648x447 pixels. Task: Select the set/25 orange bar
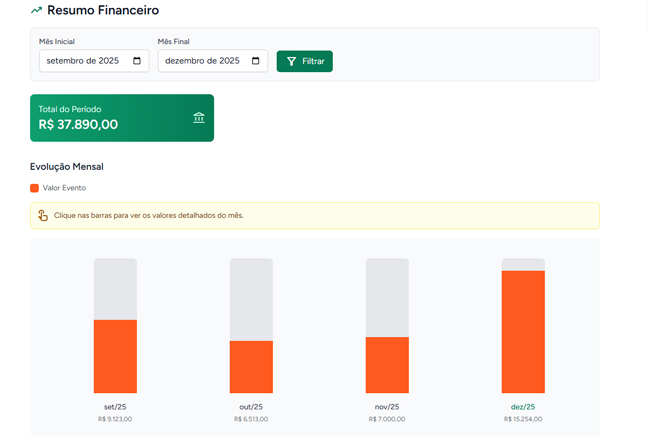[115, 356]
